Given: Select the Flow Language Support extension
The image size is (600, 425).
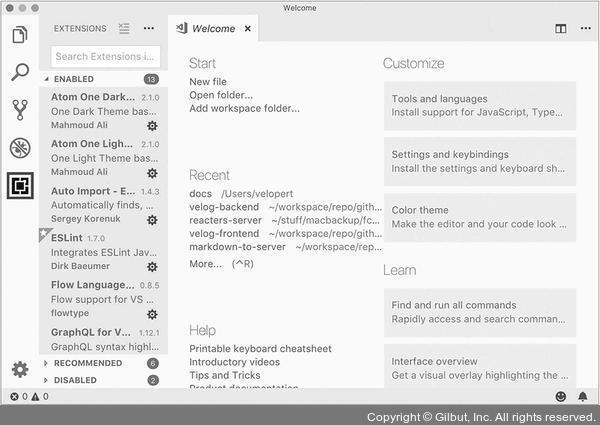Looking at the screenshot, I should [x=103, y=299].
